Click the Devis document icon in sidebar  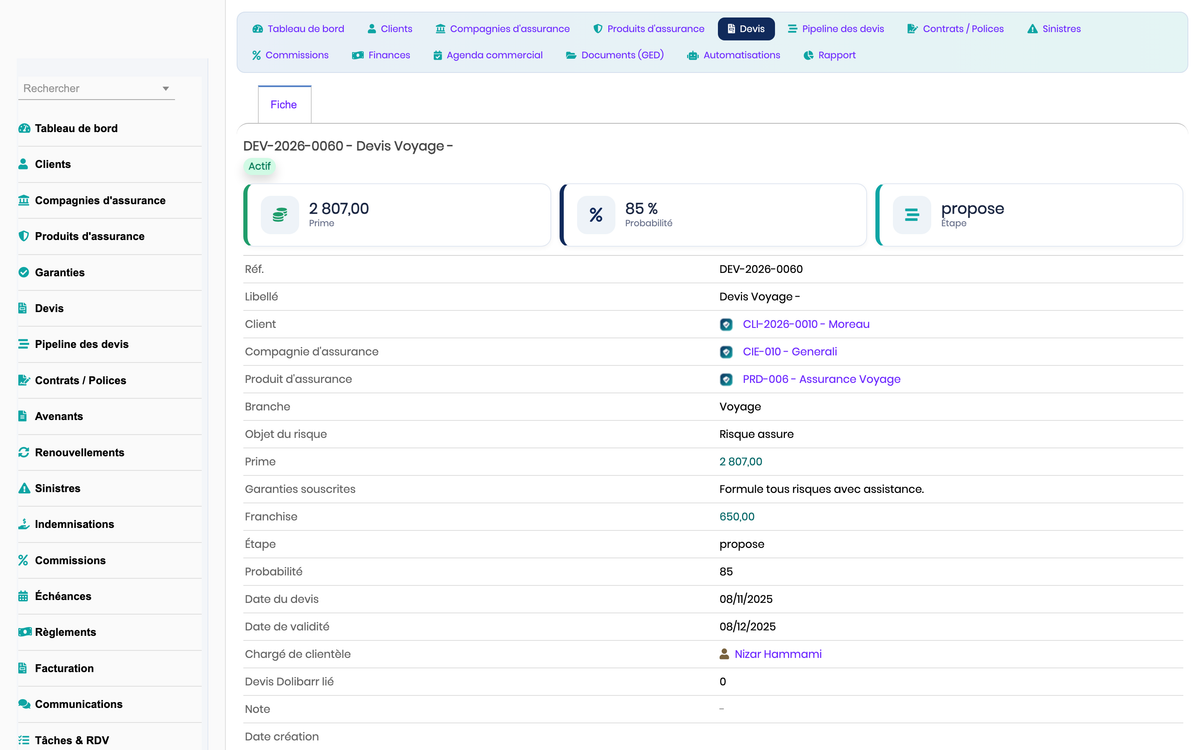(x=24, y=309)
